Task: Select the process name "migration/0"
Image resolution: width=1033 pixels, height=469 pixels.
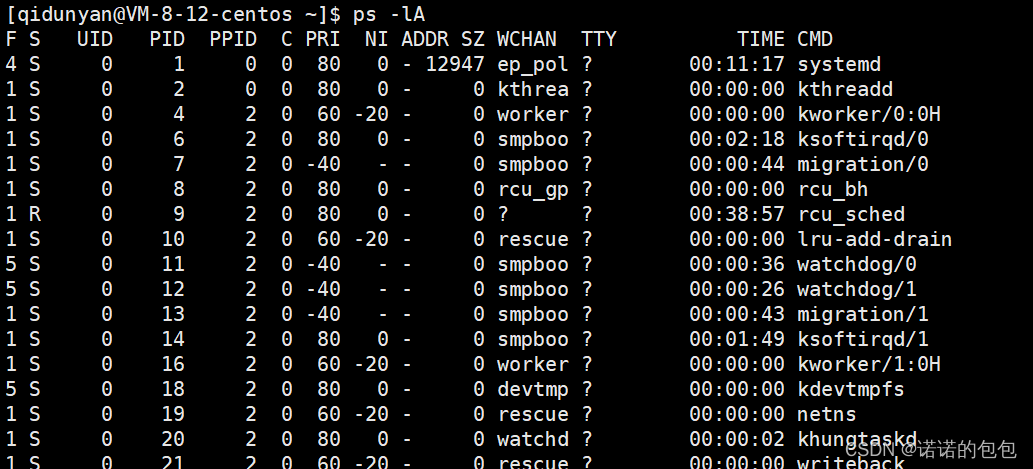Action: [x=862, y=164]
